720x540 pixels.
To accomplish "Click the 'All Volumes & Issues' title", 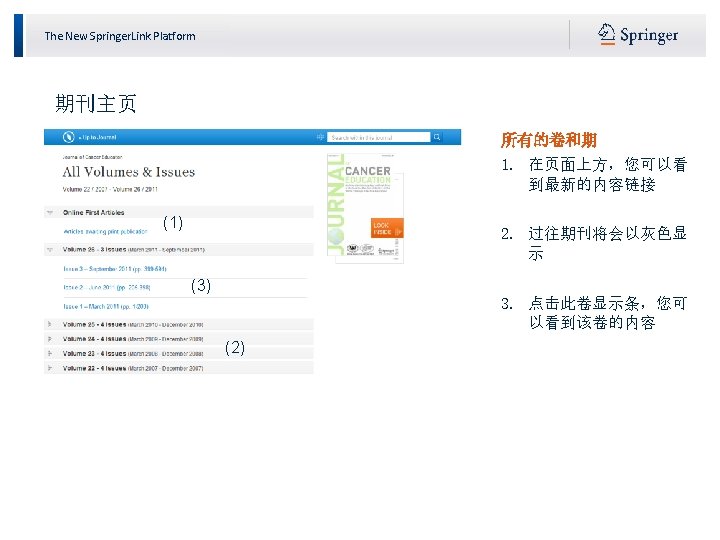I will [x=129, y=172].
